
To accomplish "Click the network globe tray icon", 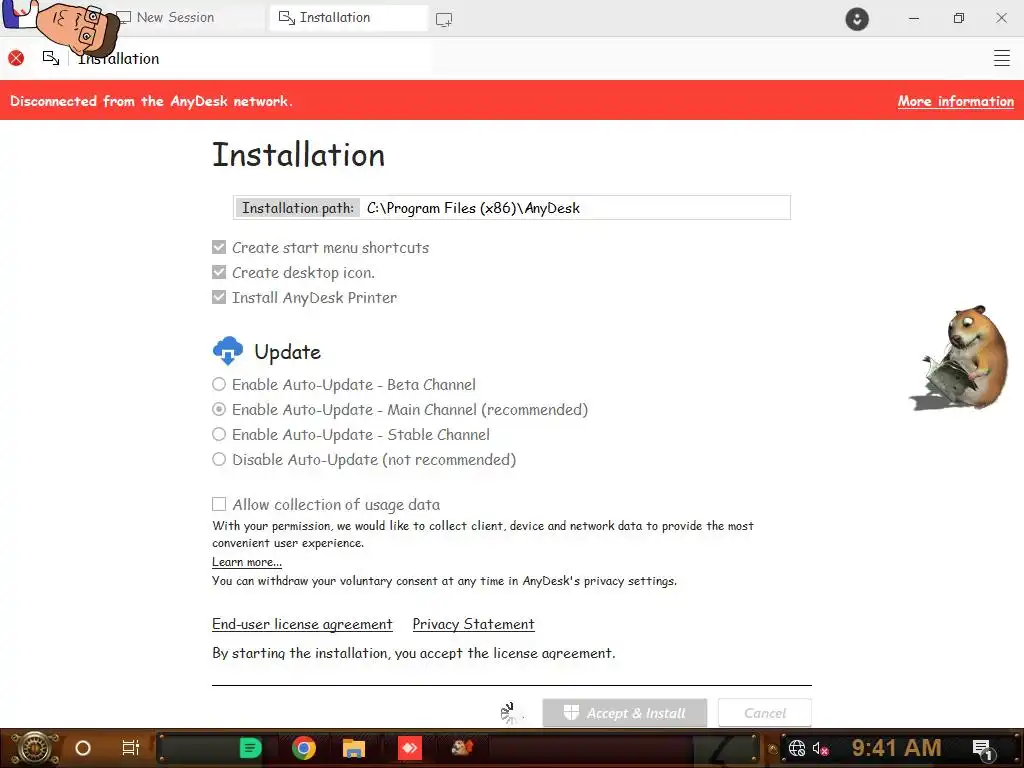I will pos(797,748).
